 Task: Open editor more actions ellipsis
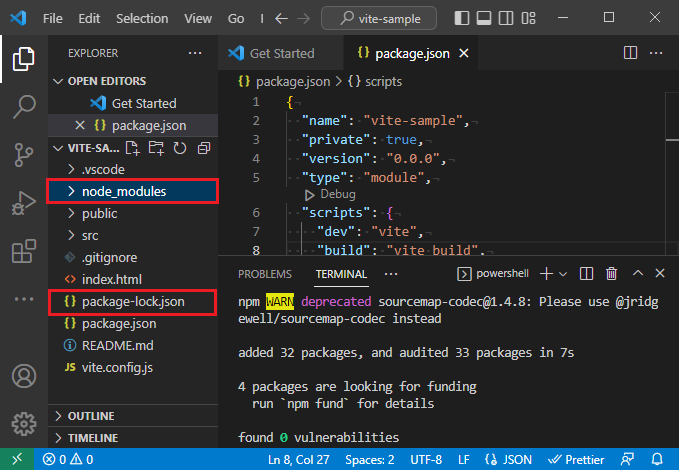656,53
